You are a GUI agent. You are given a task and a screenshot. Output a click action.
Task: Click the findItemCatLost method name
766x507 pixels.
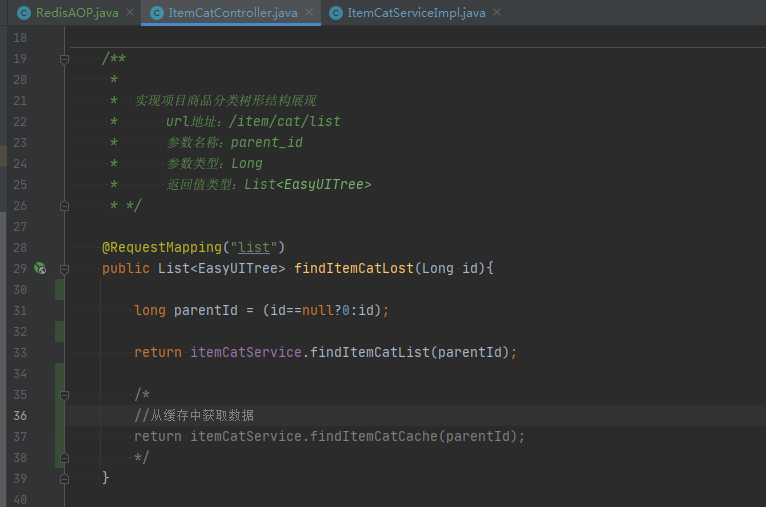click(354, 268)
